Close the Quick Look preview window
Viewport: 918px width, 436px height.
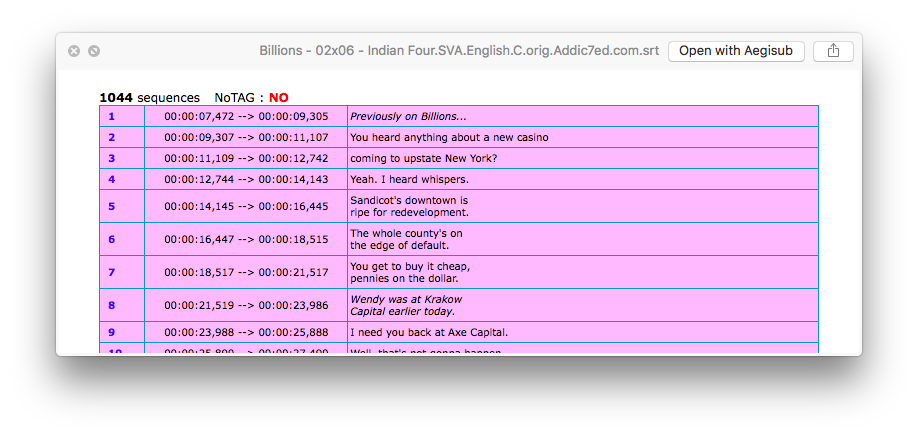pos(74,51)
